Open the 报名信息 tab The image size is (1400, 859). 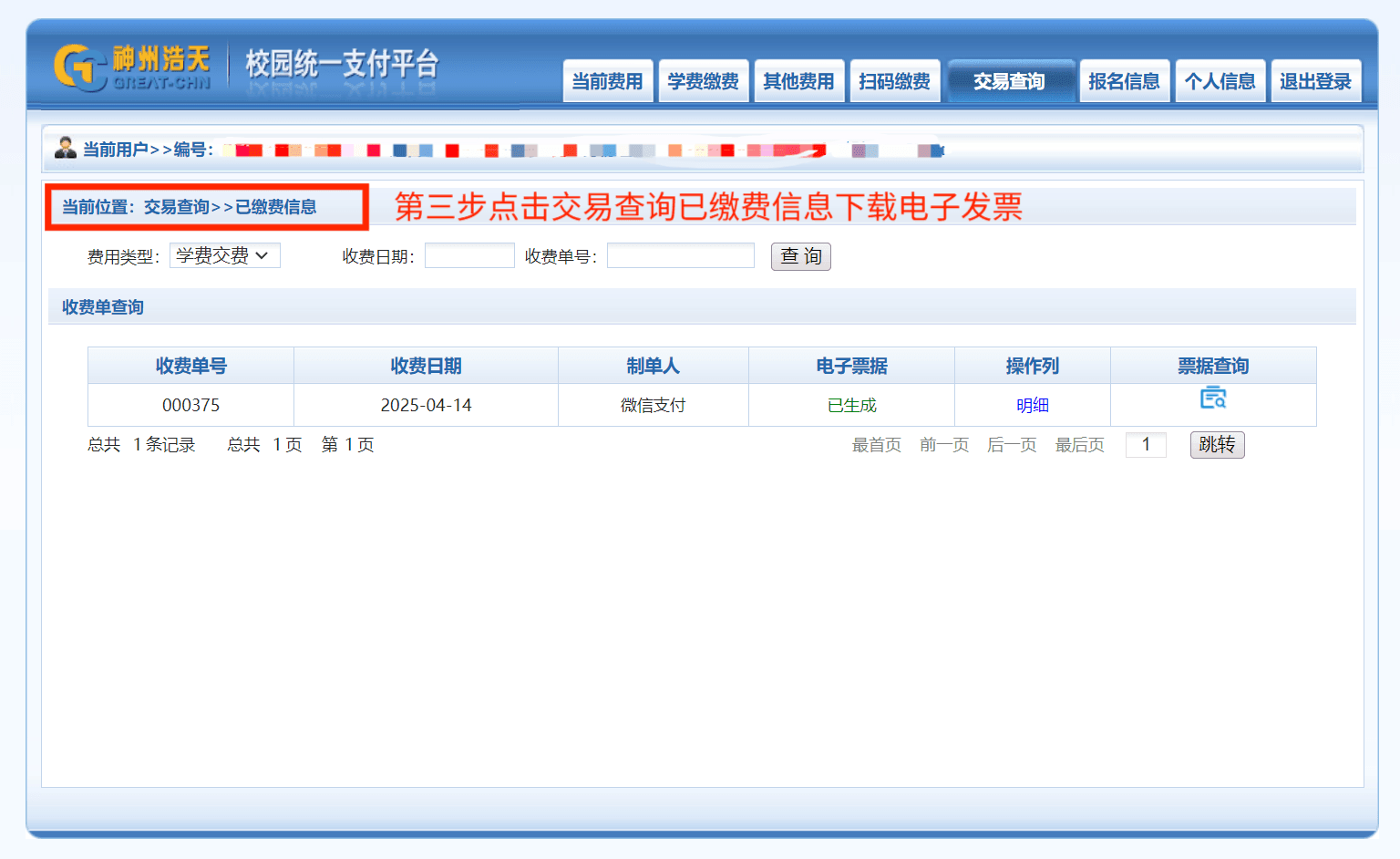1124,82
